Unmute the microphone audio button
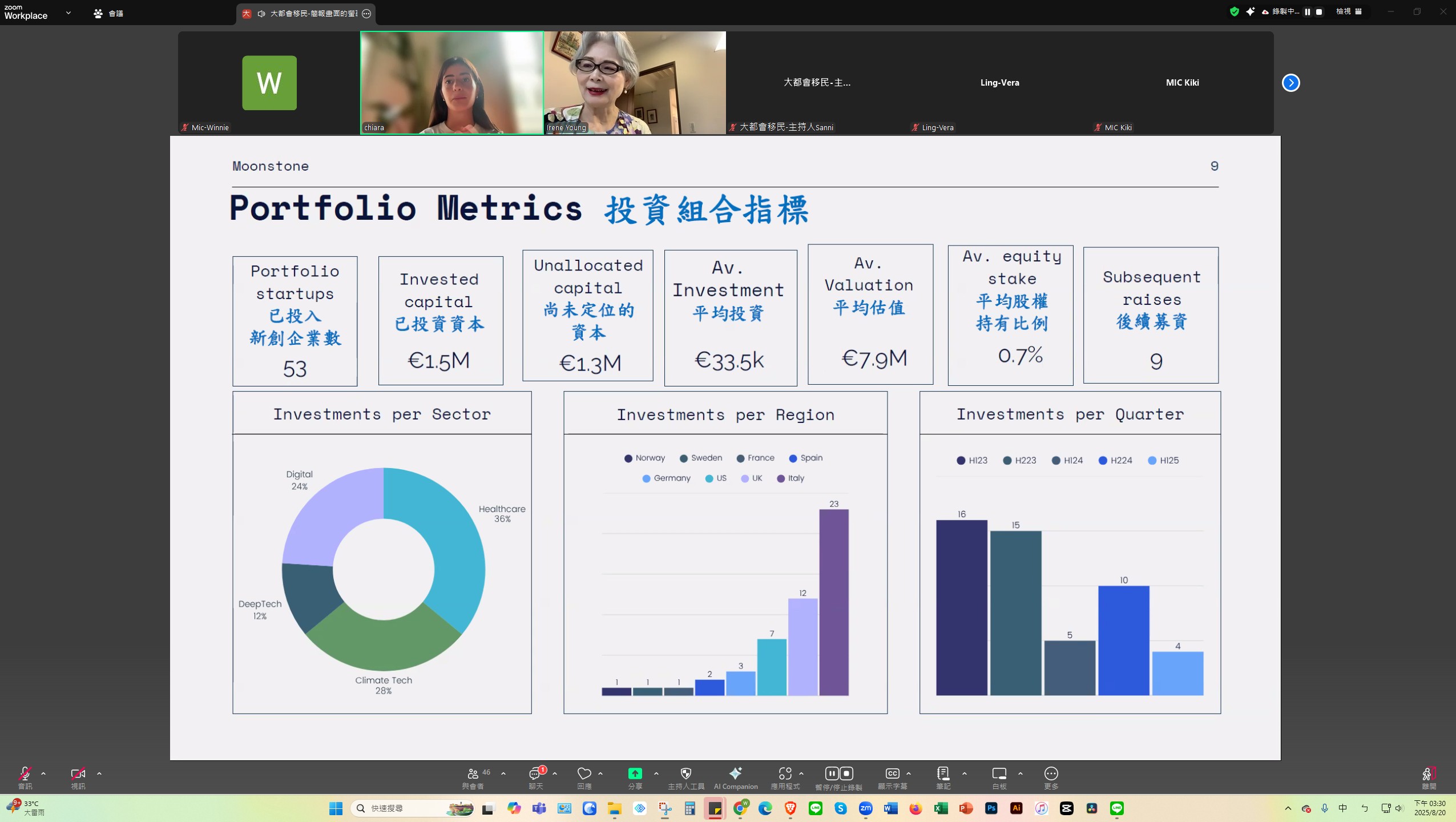 25,774
